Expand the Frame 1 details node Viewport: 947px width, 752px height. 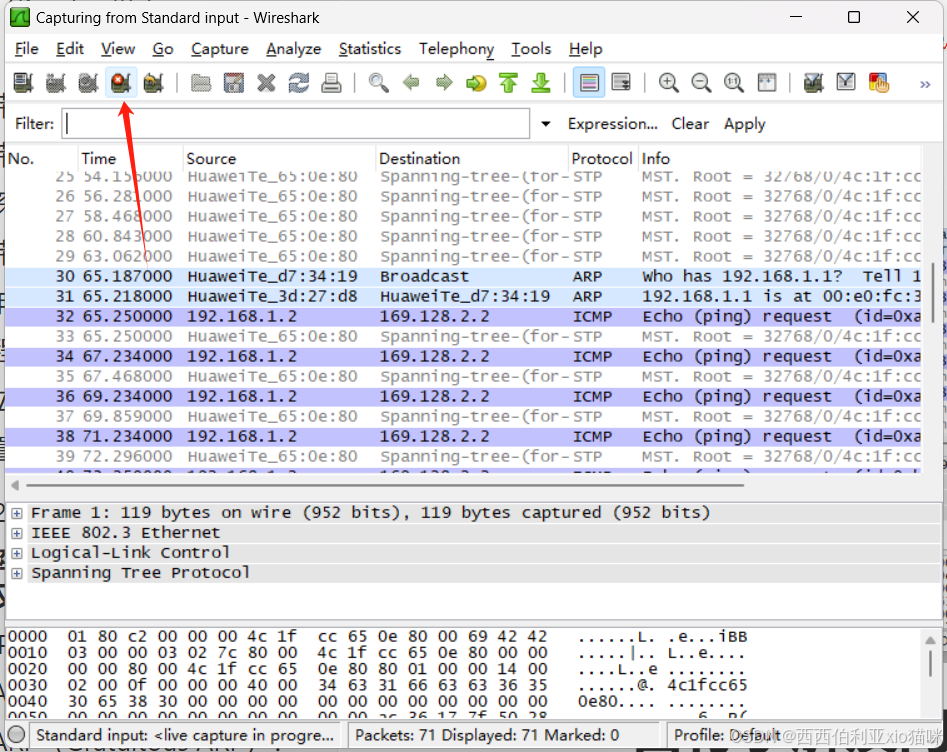pyautogui.click(x=17, y=513)
